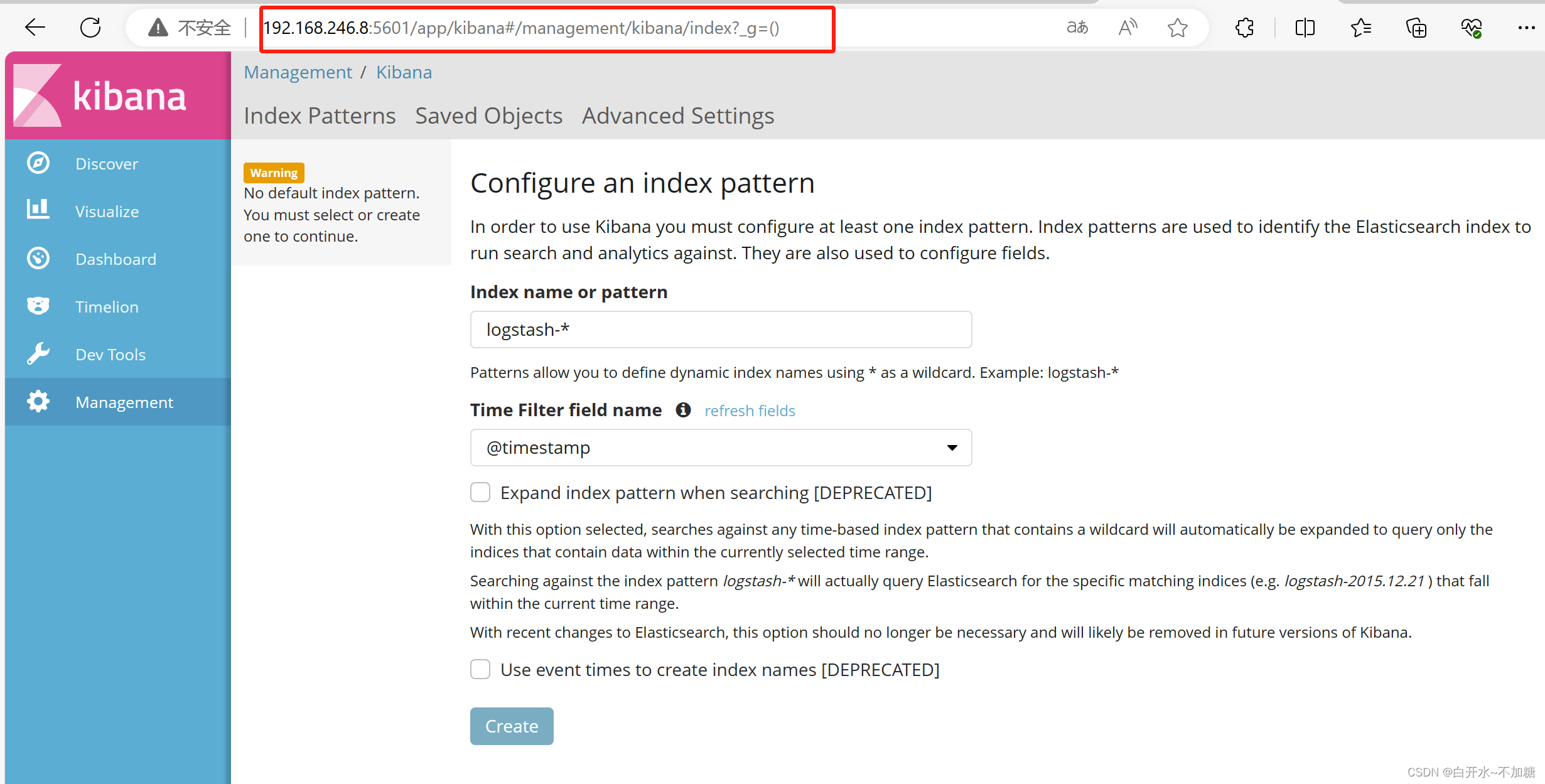
Task: Open the Index Patterns tab
Action: tap(320, 115)
